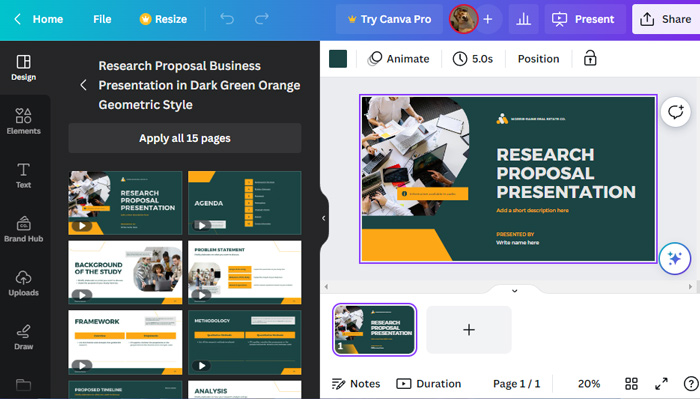Select the Background of the Study template
This screenshot has width=700, height=399.
click(x=125, y=272)
